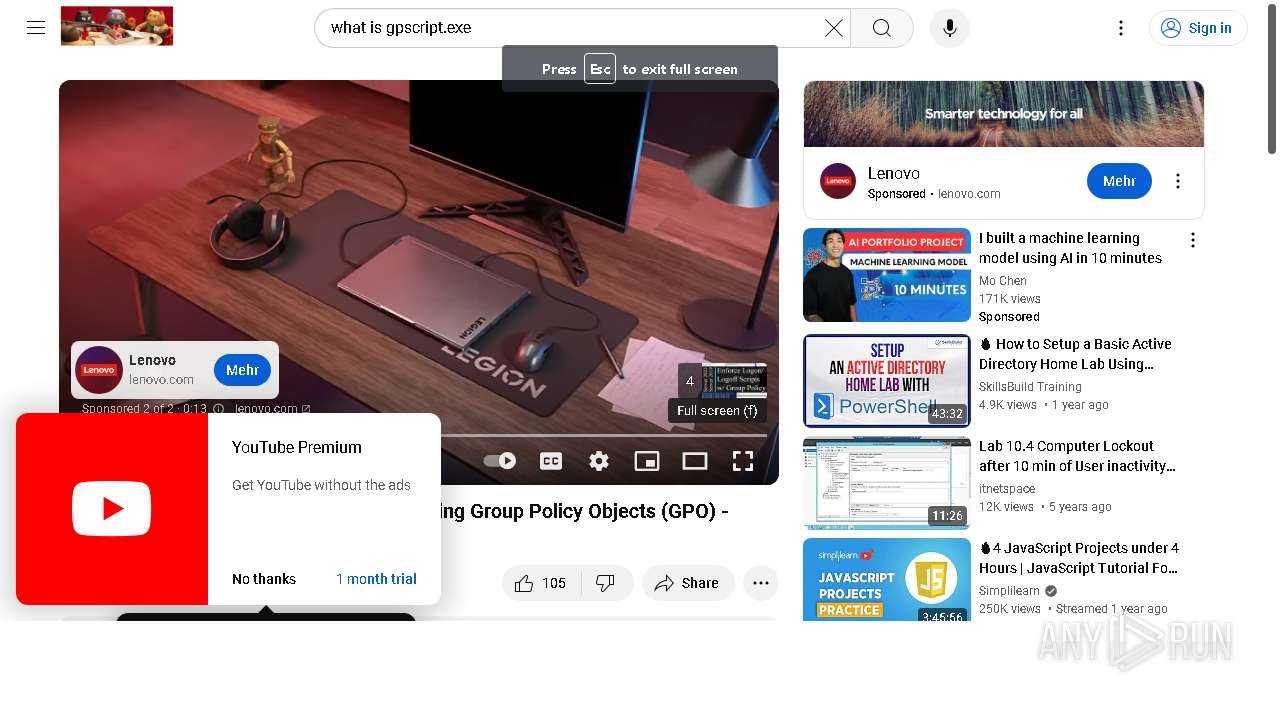Open '4 JavaScript Projects under 4 Hours' title
1280x720 pixels.
tap(1079, 558)
